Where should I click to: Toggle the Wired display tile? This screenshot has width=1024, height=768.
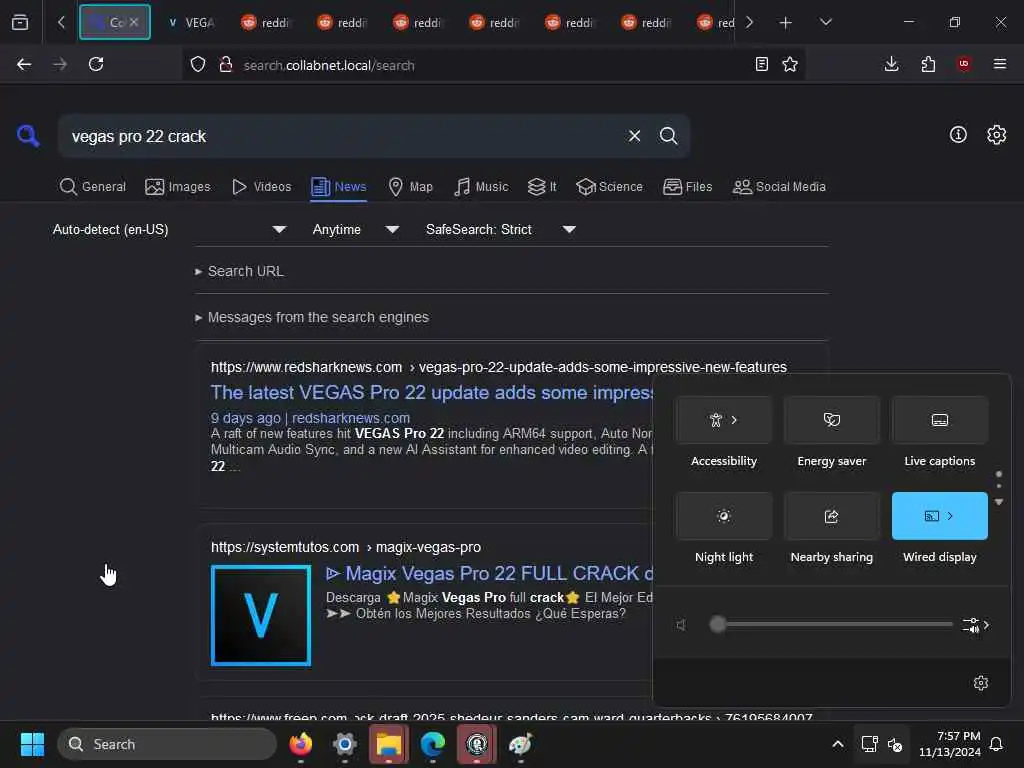point(940,516)
